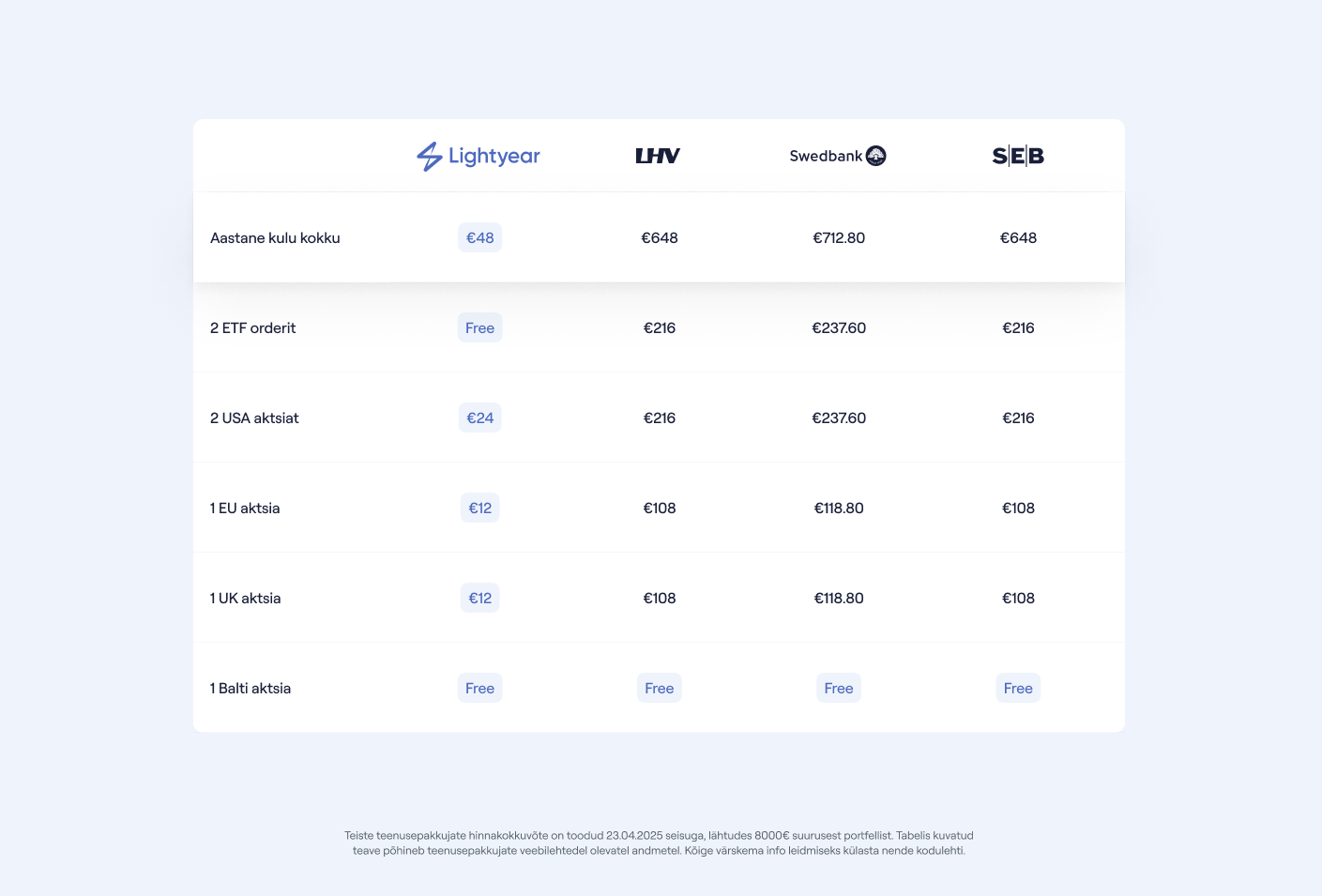
Task: Click SEB's €216 in USA aktsiat row
Action: click(1018, 418)
